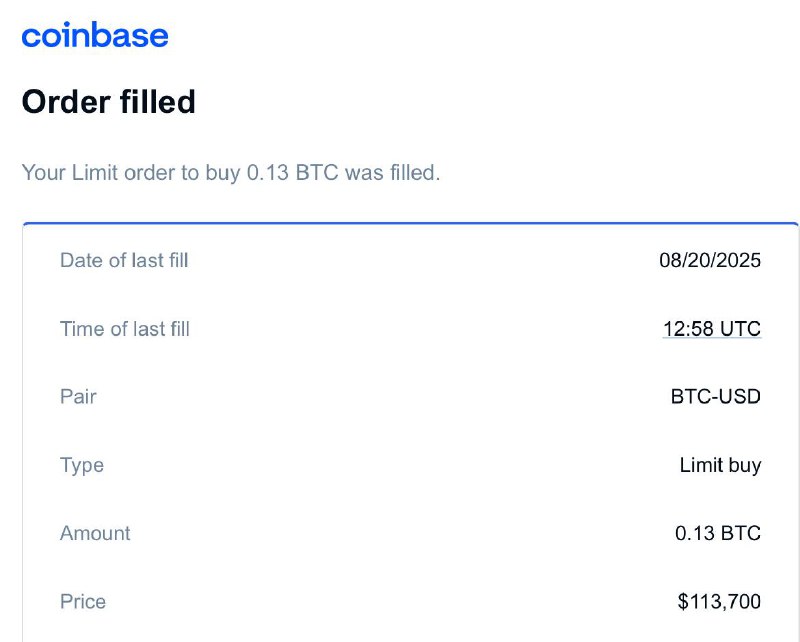Select the $113,700 price value
Image resolution: width=800 pixels, height=642 pixels.
click(x=719, y=602)
